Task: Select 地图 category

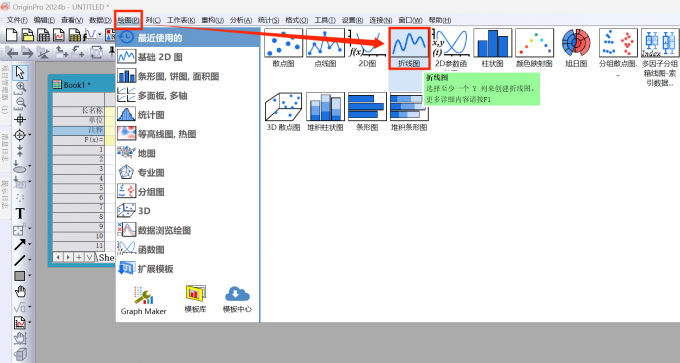Action: click(188, 153)
